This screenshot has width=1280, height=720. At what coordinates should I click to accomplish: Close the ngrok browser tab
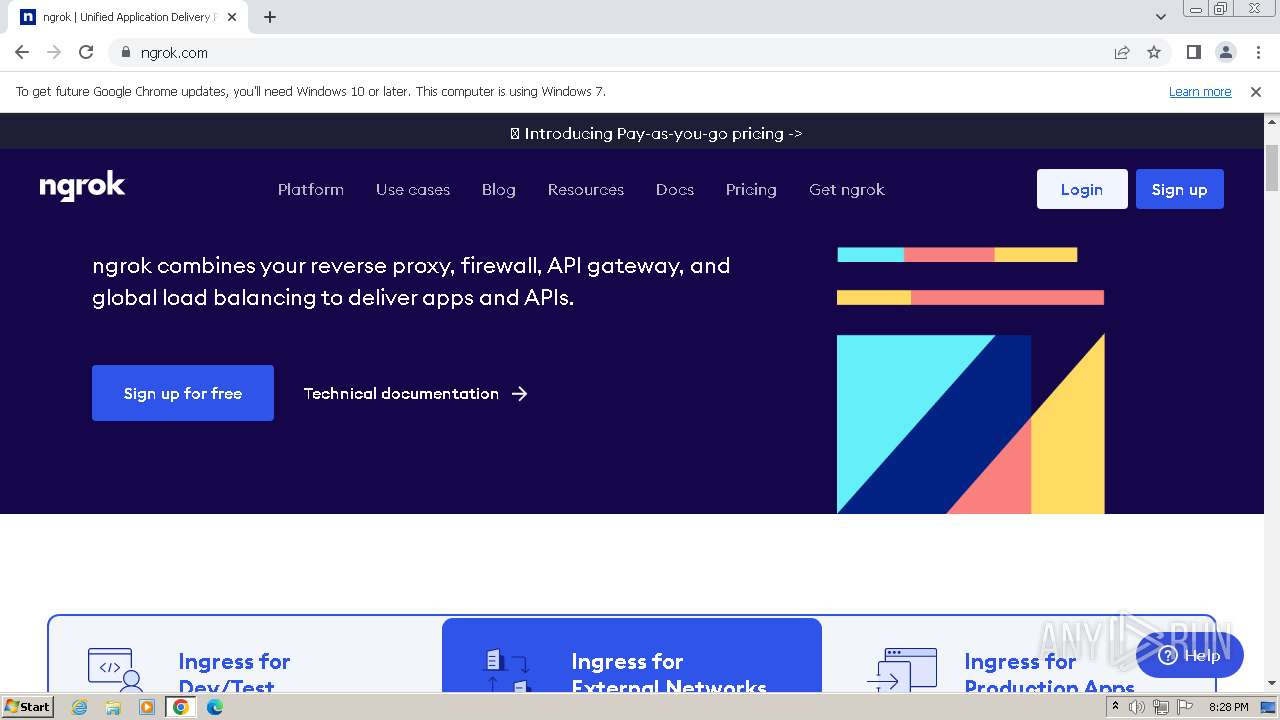tap(232, 17)
